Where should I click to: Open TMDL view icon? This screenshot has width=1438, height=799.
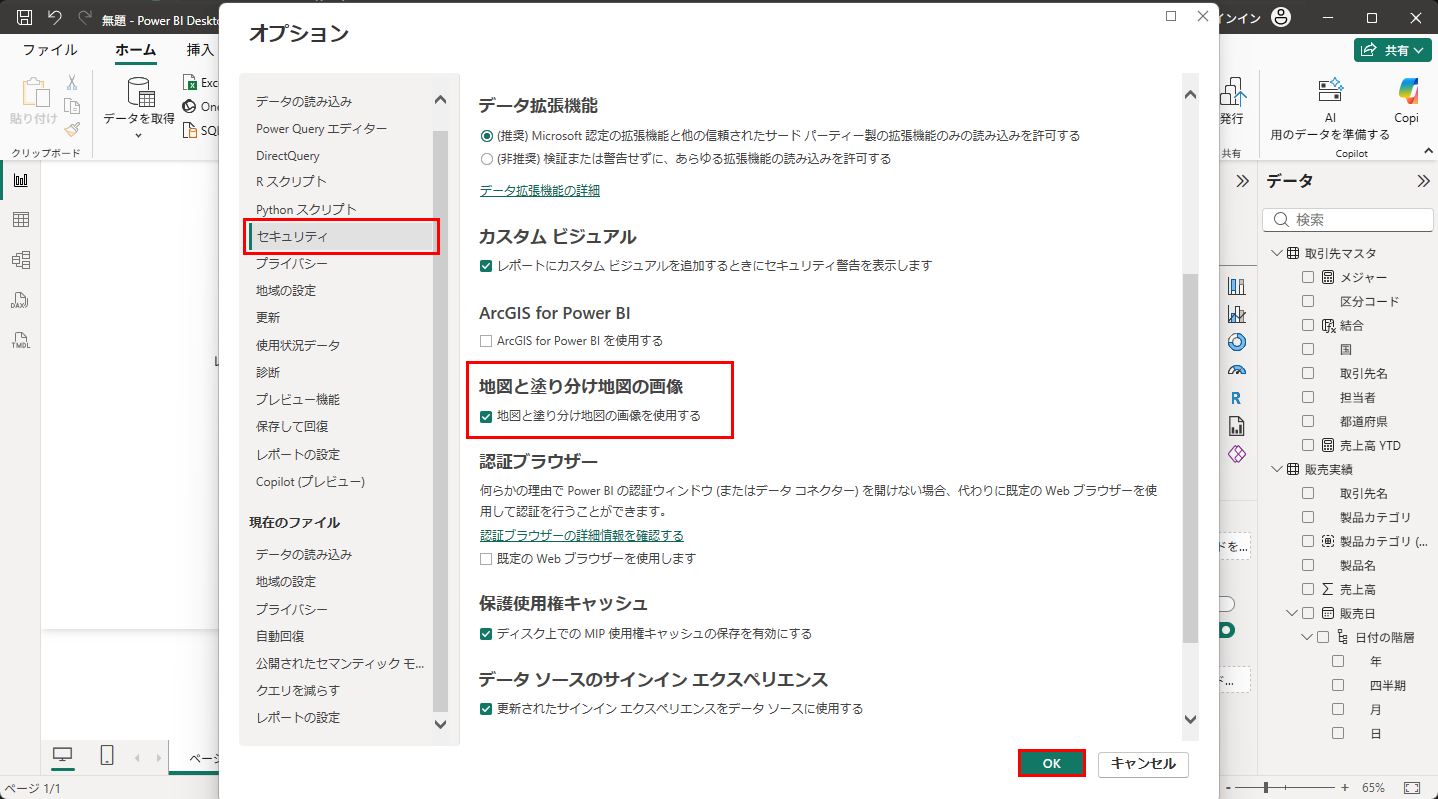(x=20, y=340)
